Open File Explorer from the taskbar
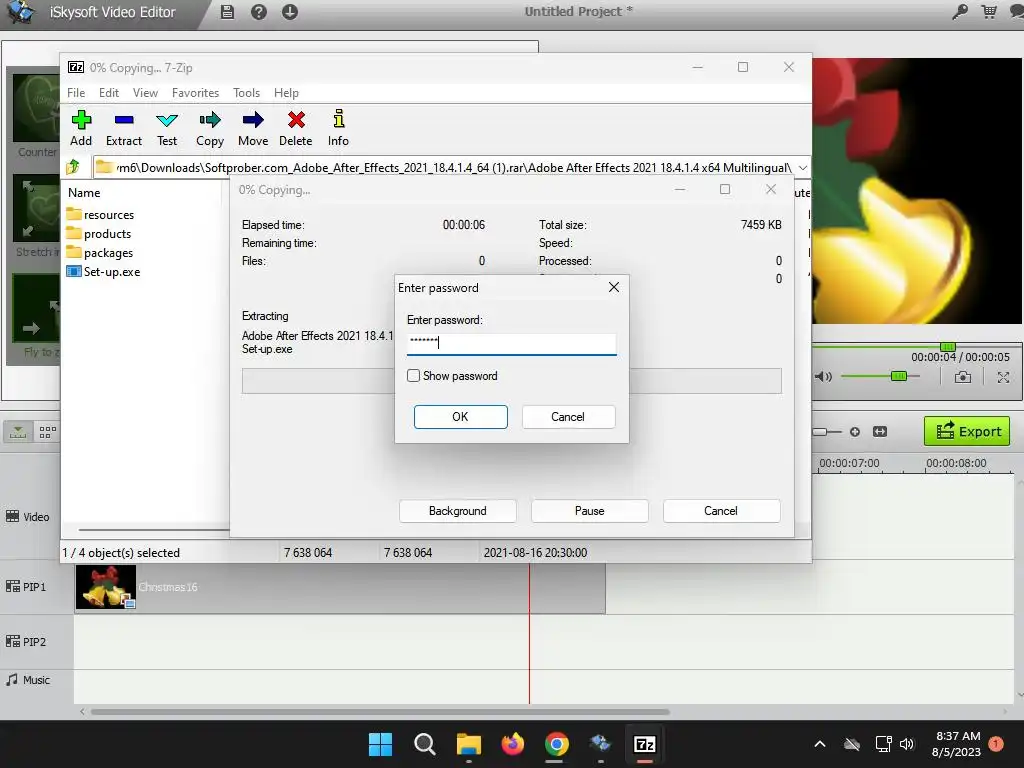1024x768 pixels. 468,744
